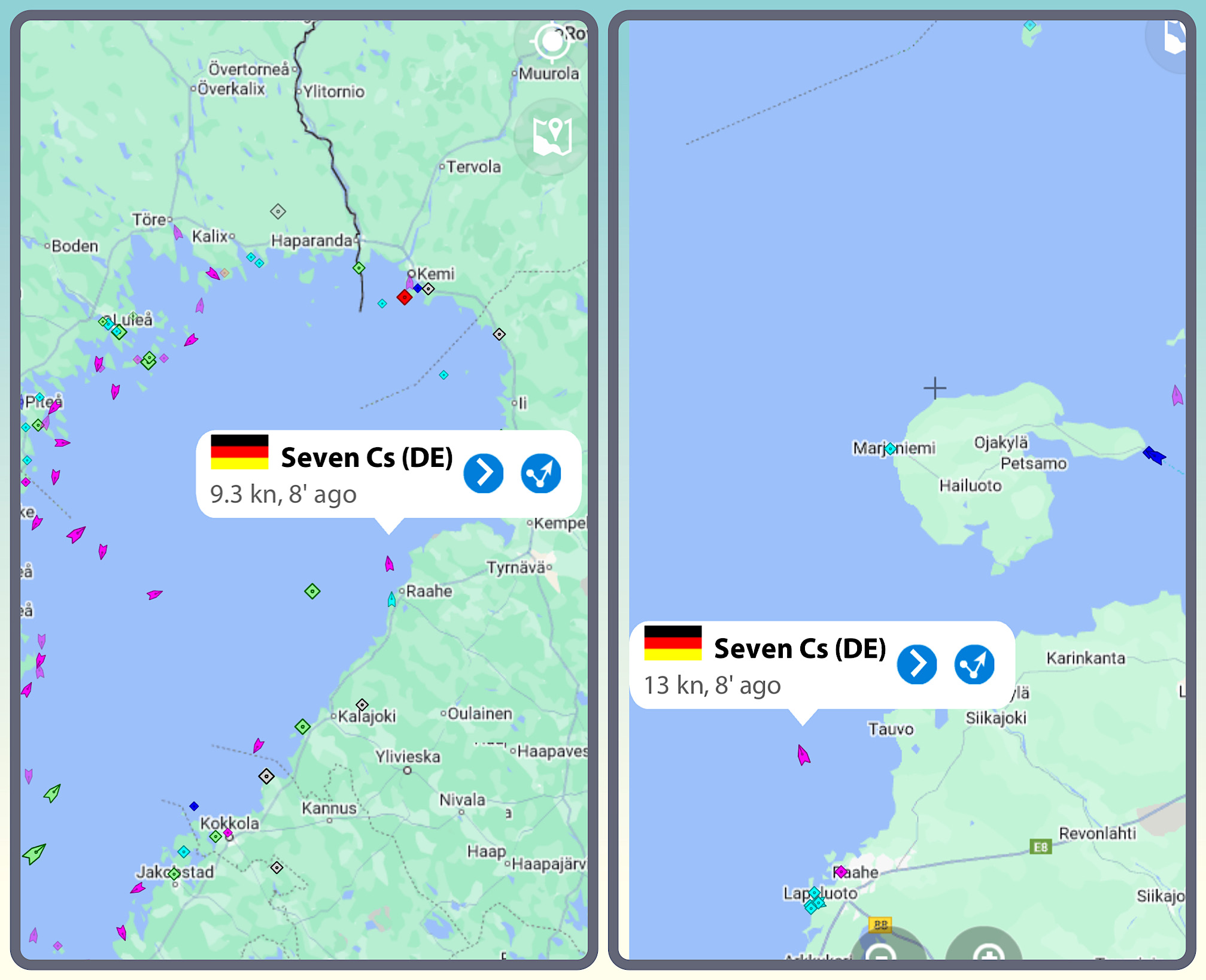Viewport: 1206px width, 980px height.
Task: Show vessel track icon in left Seven Cs popup
Action: coord(540,474)
